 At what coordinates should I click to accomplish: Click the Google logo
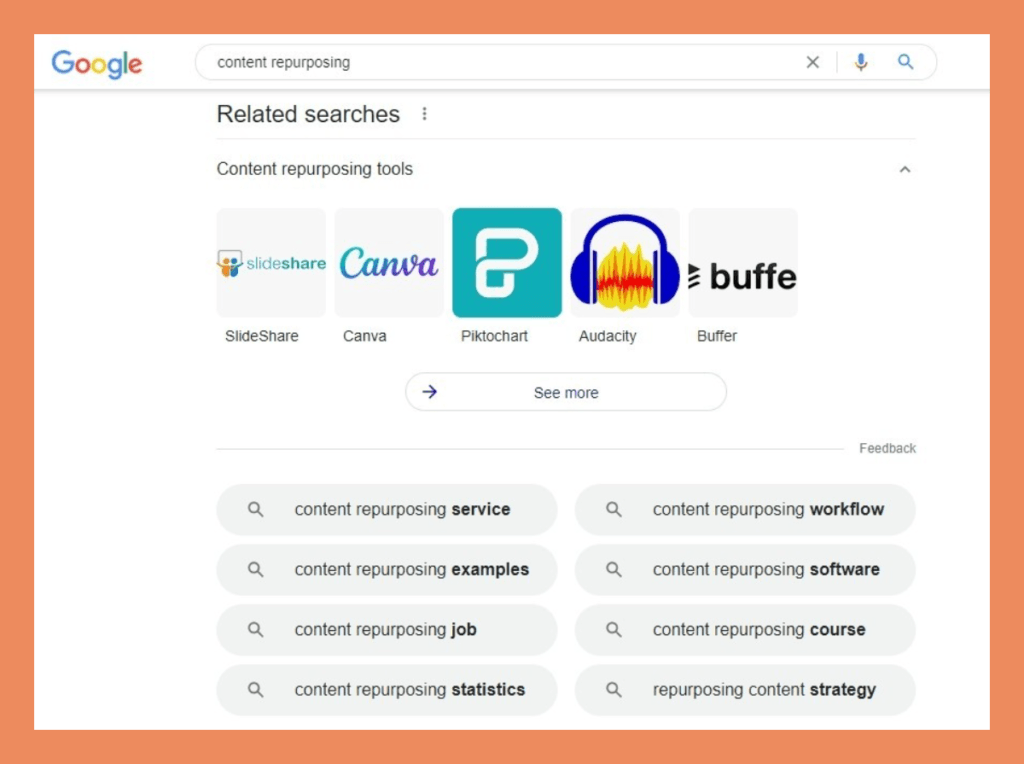(97, 64)
